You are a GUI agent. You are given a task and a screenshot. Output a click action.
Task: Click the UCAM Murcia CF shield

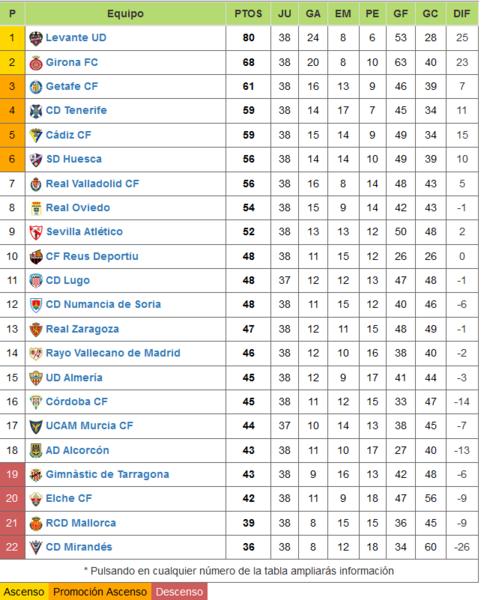[x=36, y=426]
